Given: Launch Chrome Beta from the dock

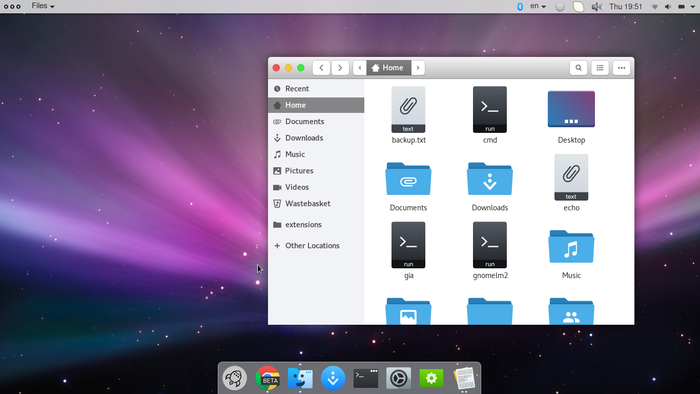Looking at the screenshot, I should 267,378.
